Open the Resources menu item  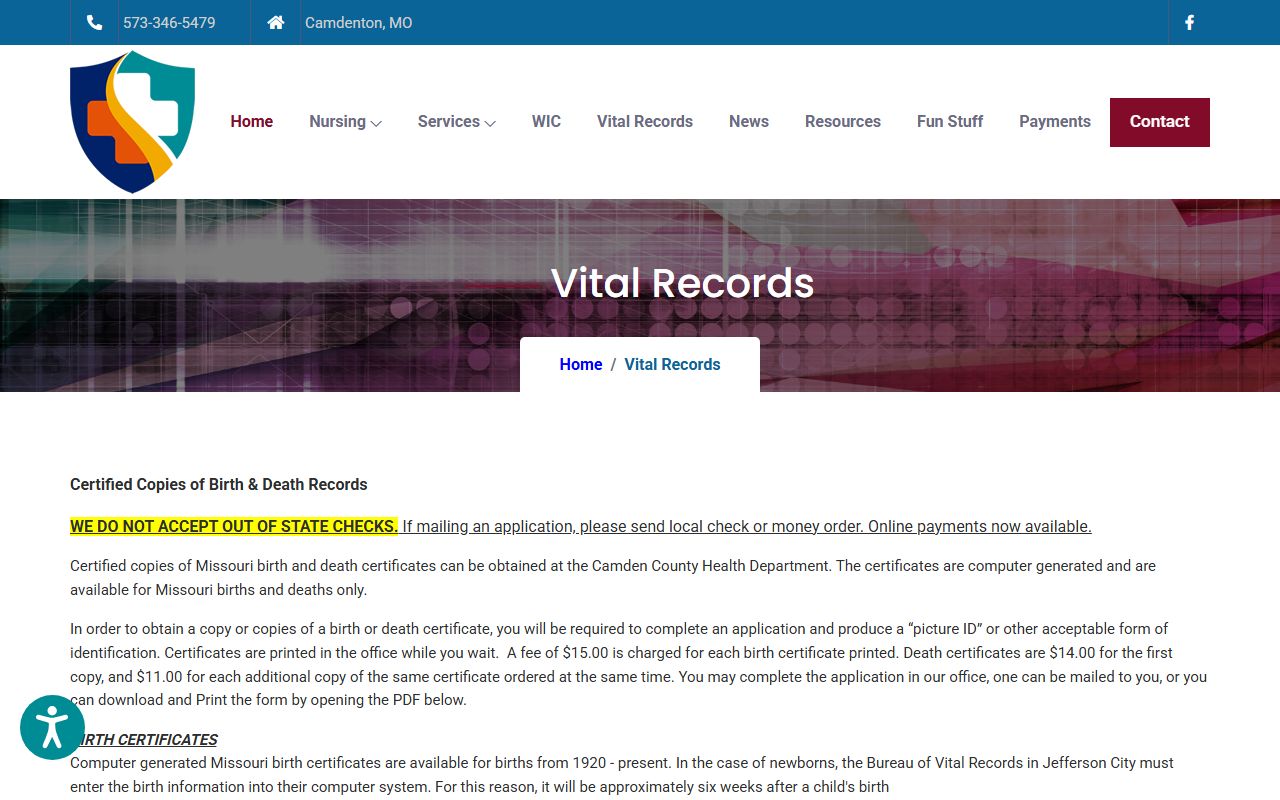[x=843, y=121]
